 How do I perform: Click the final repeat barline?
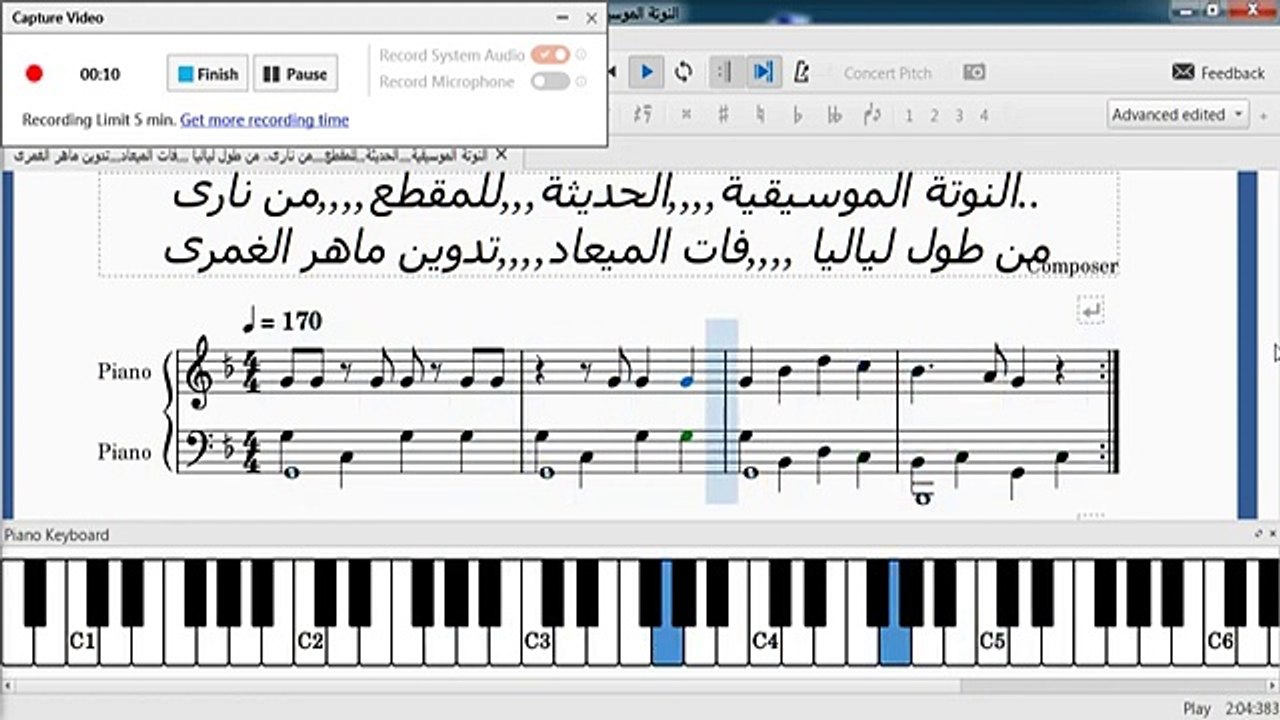click(1111, 411)
